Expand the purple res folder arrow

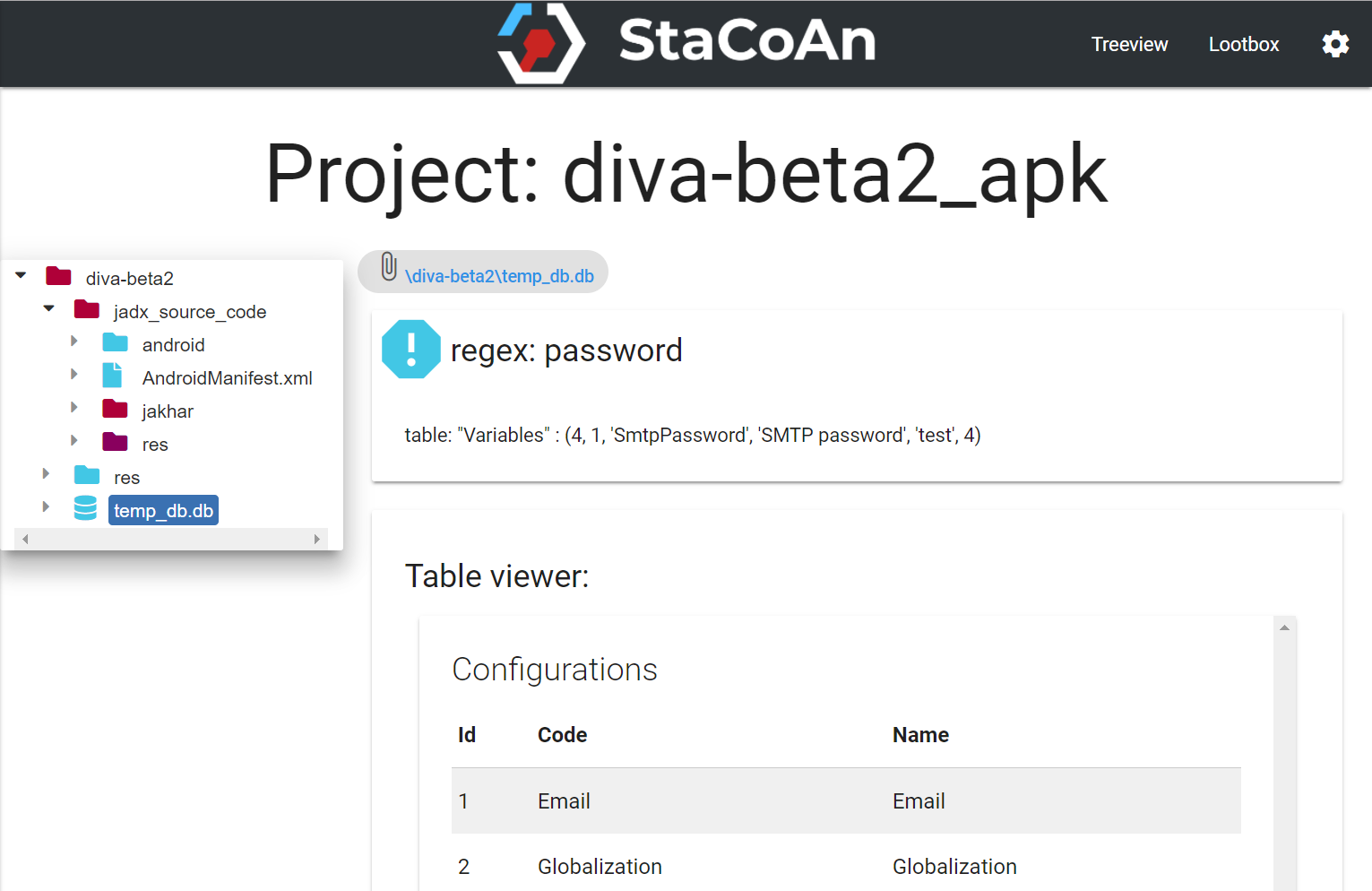pos(74,441)
